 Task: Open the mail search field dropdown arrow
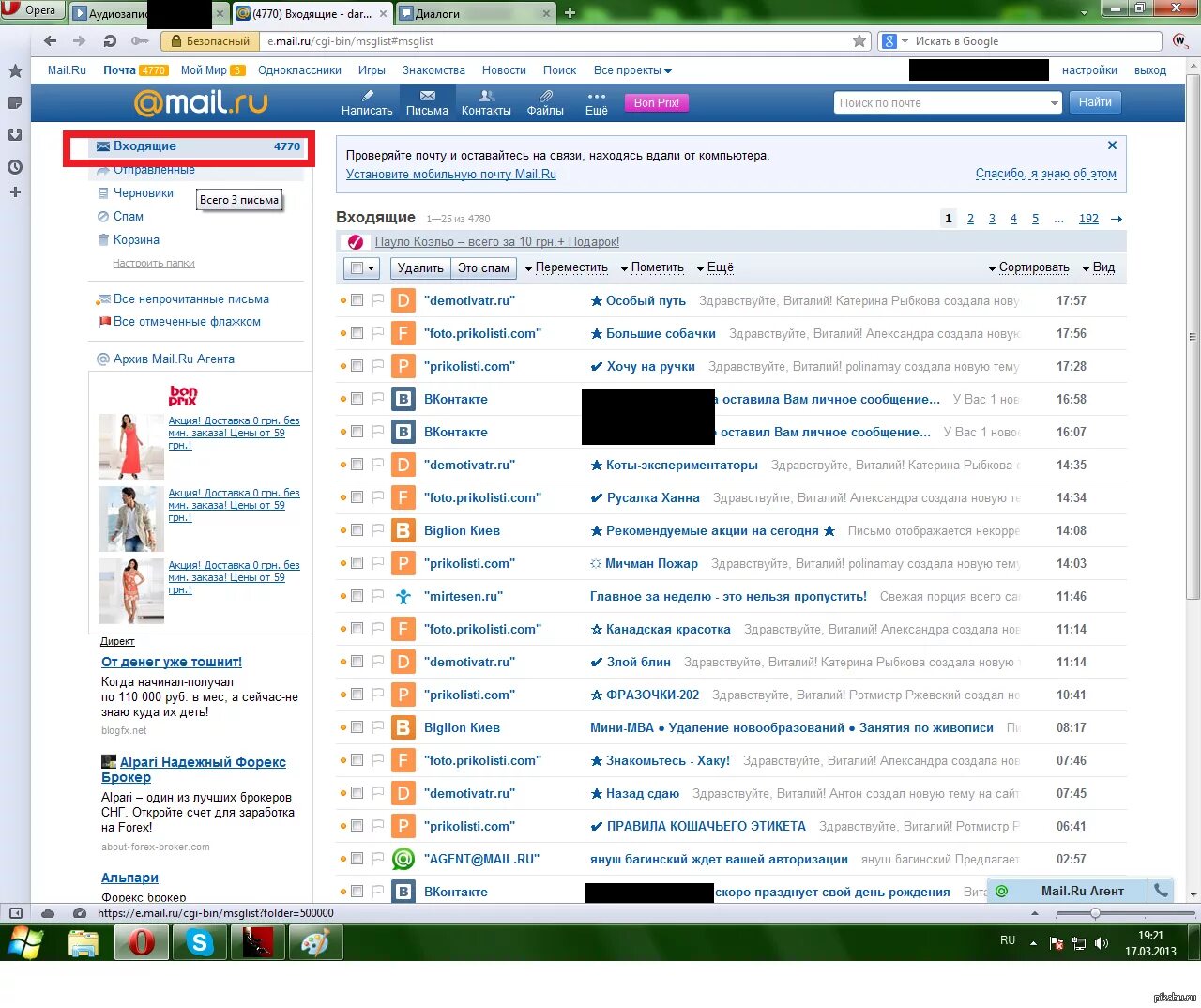[x=1054, y=103]
